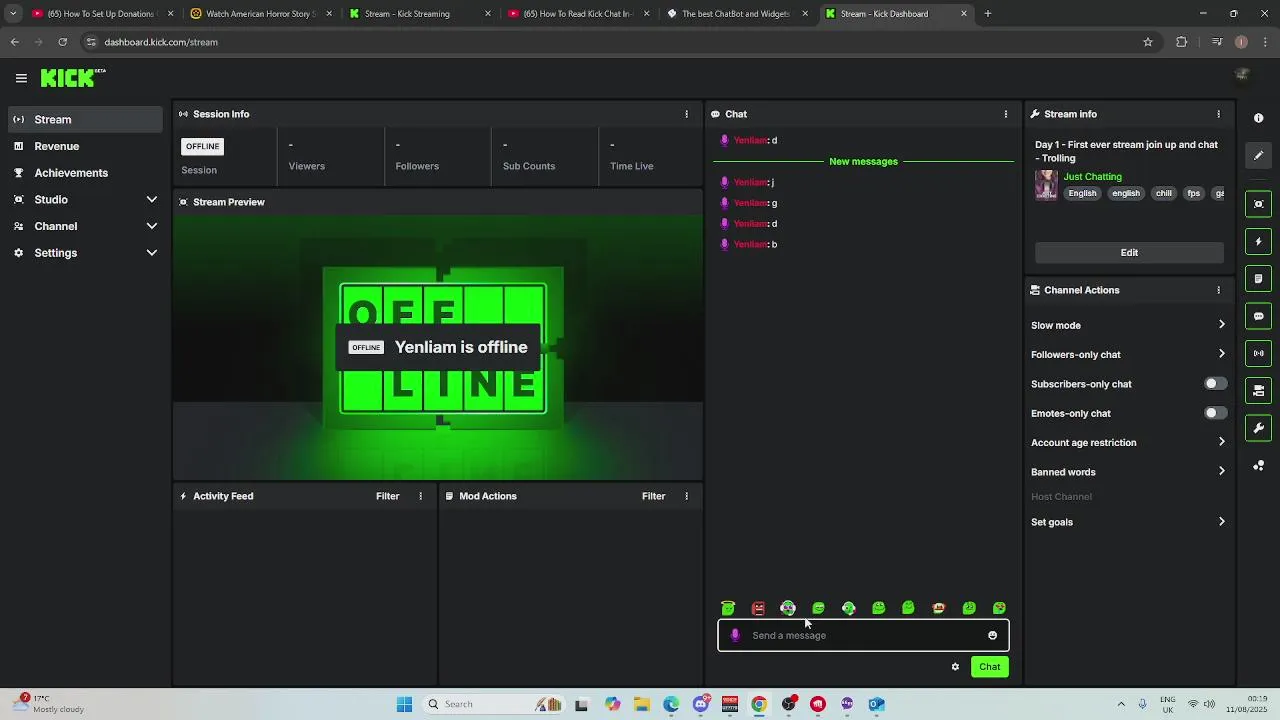The image size is (1280, 720).
Task: Click the Send a message field
Action: (863, 635)
